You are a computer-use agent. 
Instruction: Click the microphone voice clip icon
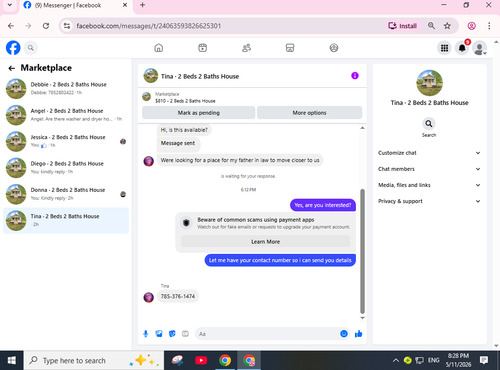(x=146, y=334)
